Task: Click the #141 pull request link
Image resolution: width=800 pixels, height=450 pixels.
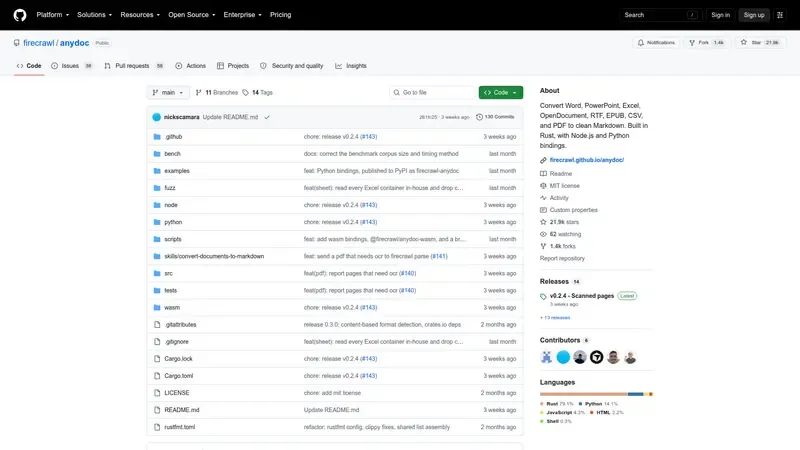Action: point(439,256)
